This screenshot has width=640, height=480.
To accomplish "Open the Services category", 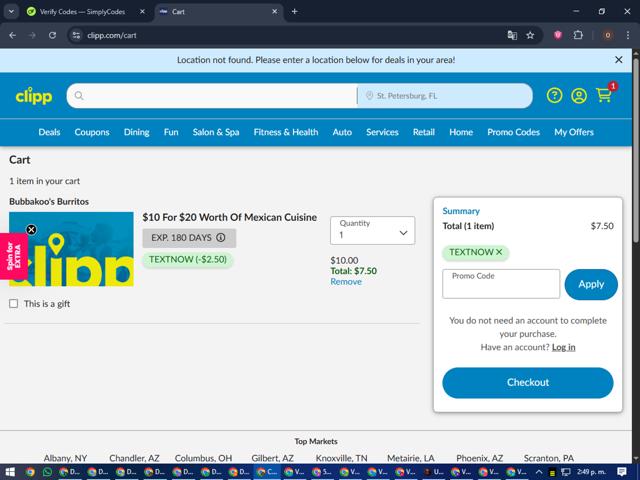I will click(382, 132).
